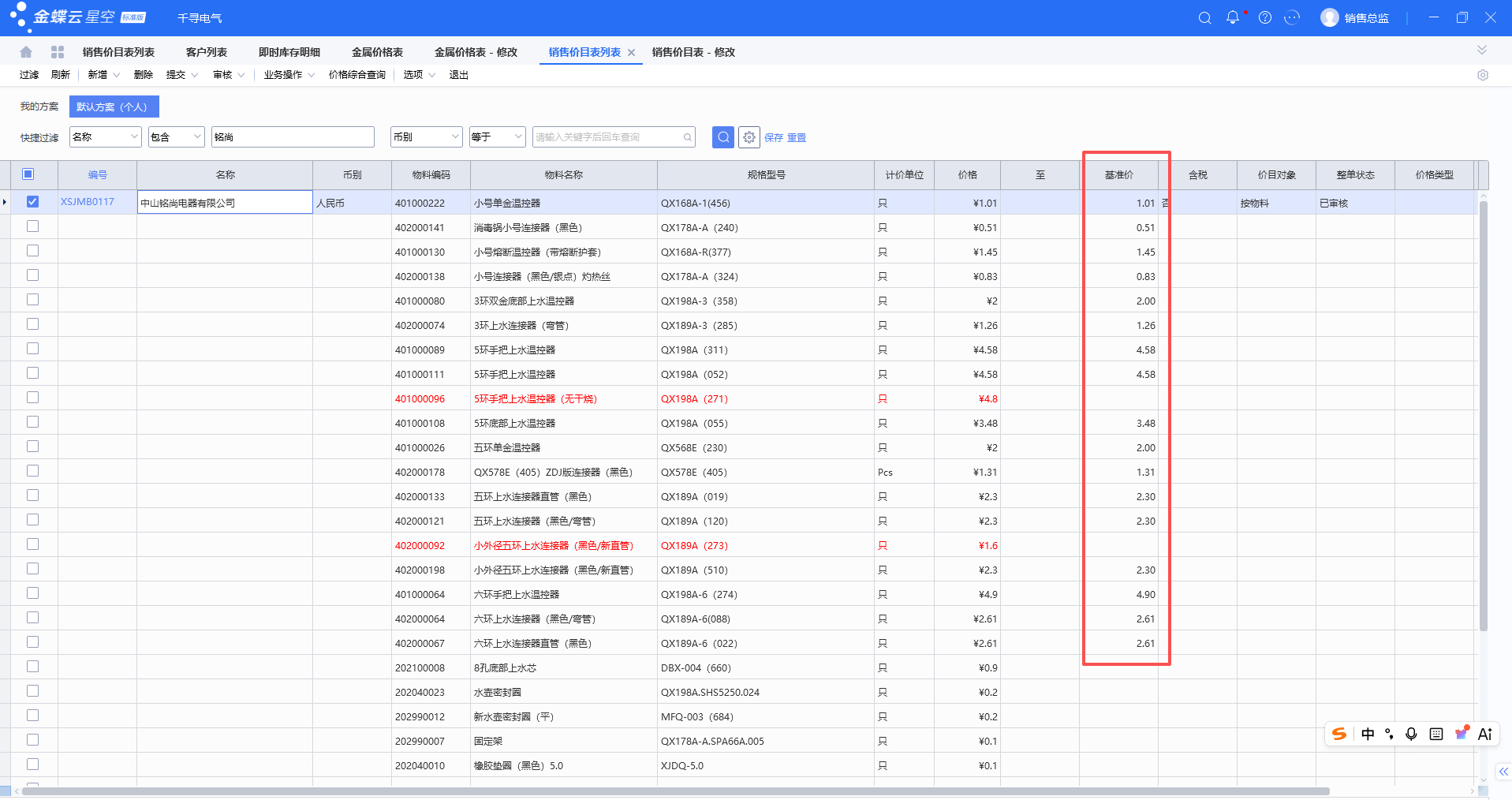Open list settings gear at top right
1512x800 pixels.
pos(1483,75)
